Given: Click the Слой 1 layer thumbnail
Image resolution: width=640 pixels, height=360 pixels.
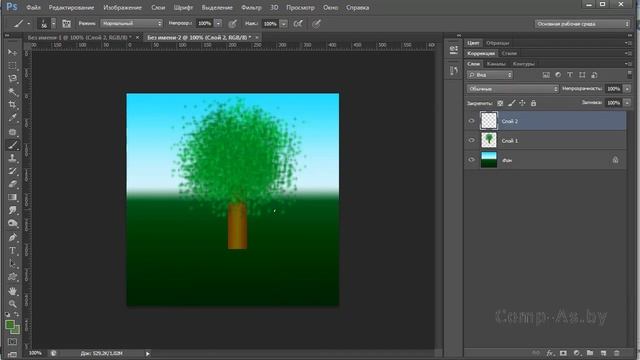Looking at the screenshot, I should point(489,140).
